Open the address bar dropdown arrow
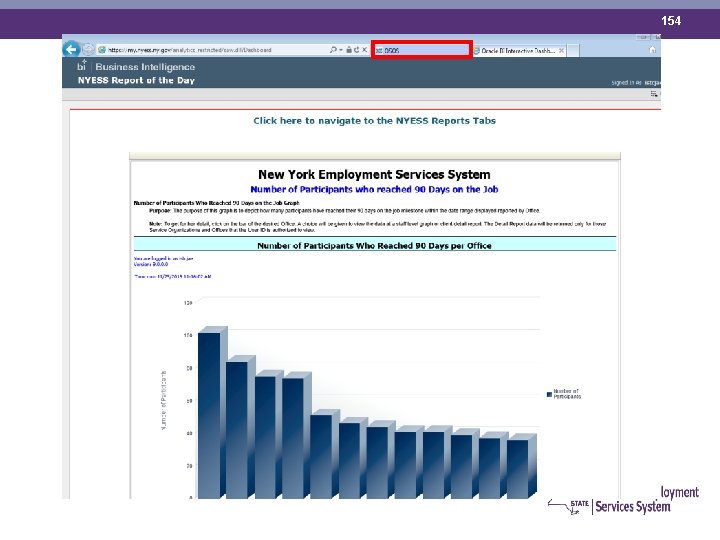 (x=341, y=50)
